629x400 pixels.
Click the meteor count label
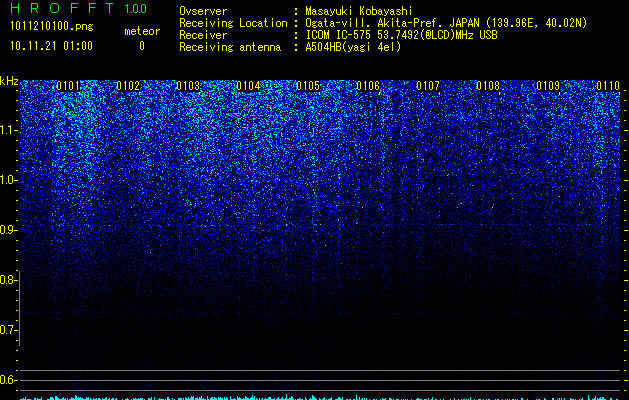tap(142, 31)
